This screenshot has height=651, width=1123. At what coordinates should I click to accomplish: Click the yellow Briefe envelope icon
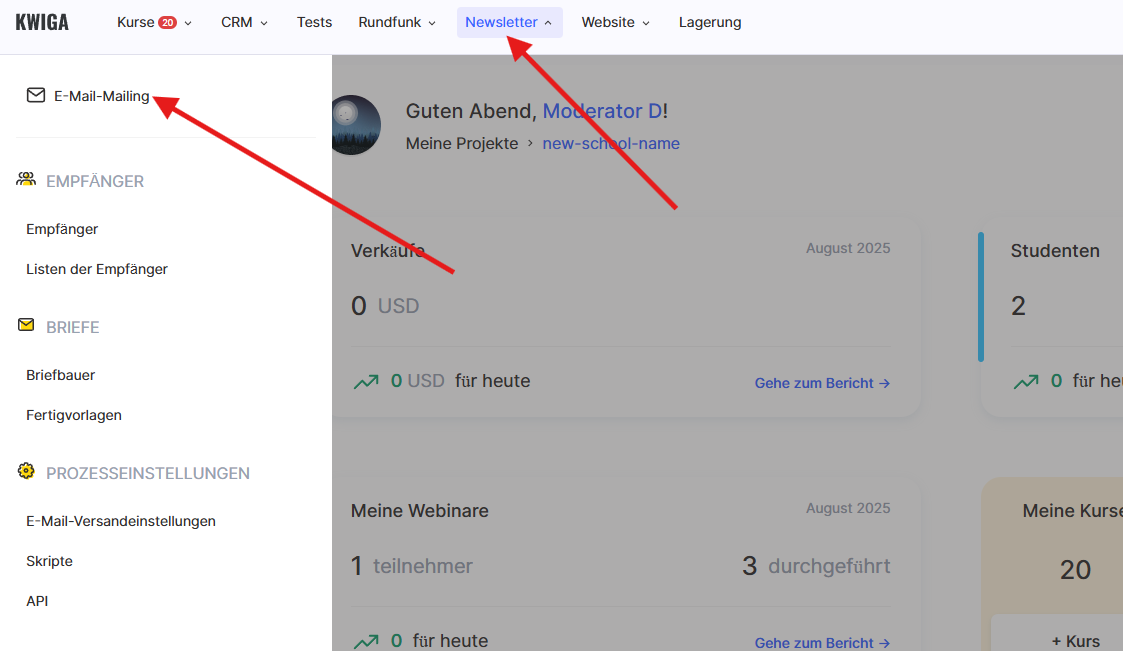tap(26, 326)
